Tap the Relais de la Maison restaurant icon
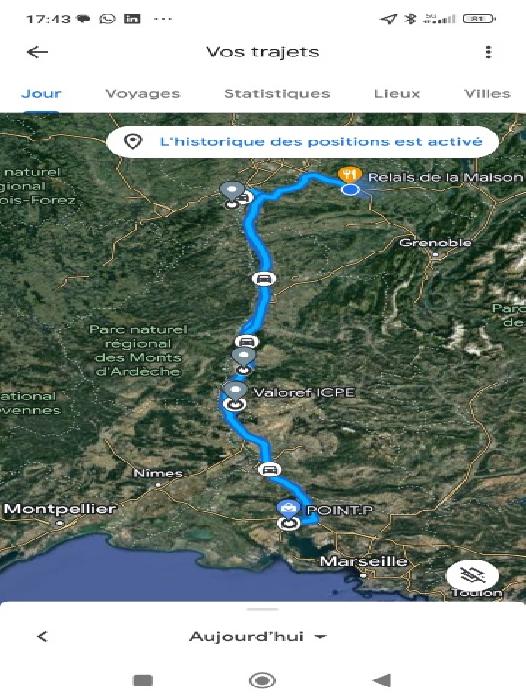 (350, 174)
